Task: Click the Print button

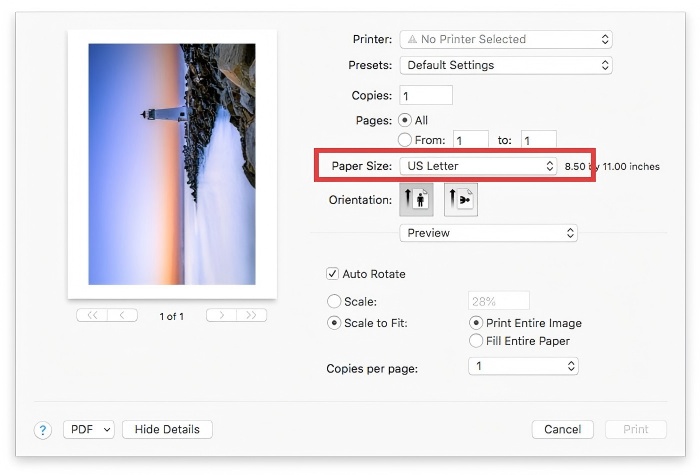Action: pyautogui.click(x=636, y=429)
